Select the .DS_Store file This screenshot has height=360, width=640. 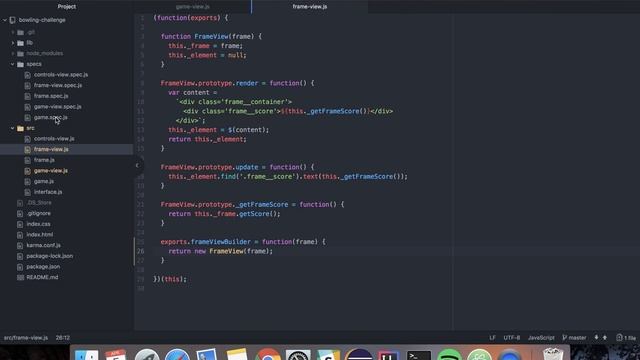click(39, 202)
